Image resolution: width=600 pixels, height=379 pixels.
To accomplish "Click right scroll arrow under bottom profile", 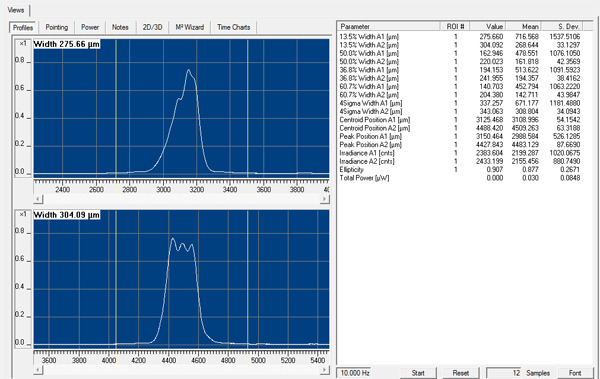I will (324, 369).
